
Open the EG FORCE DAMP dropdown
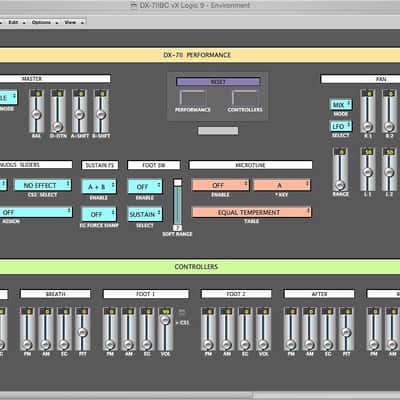tap(99, 214)
